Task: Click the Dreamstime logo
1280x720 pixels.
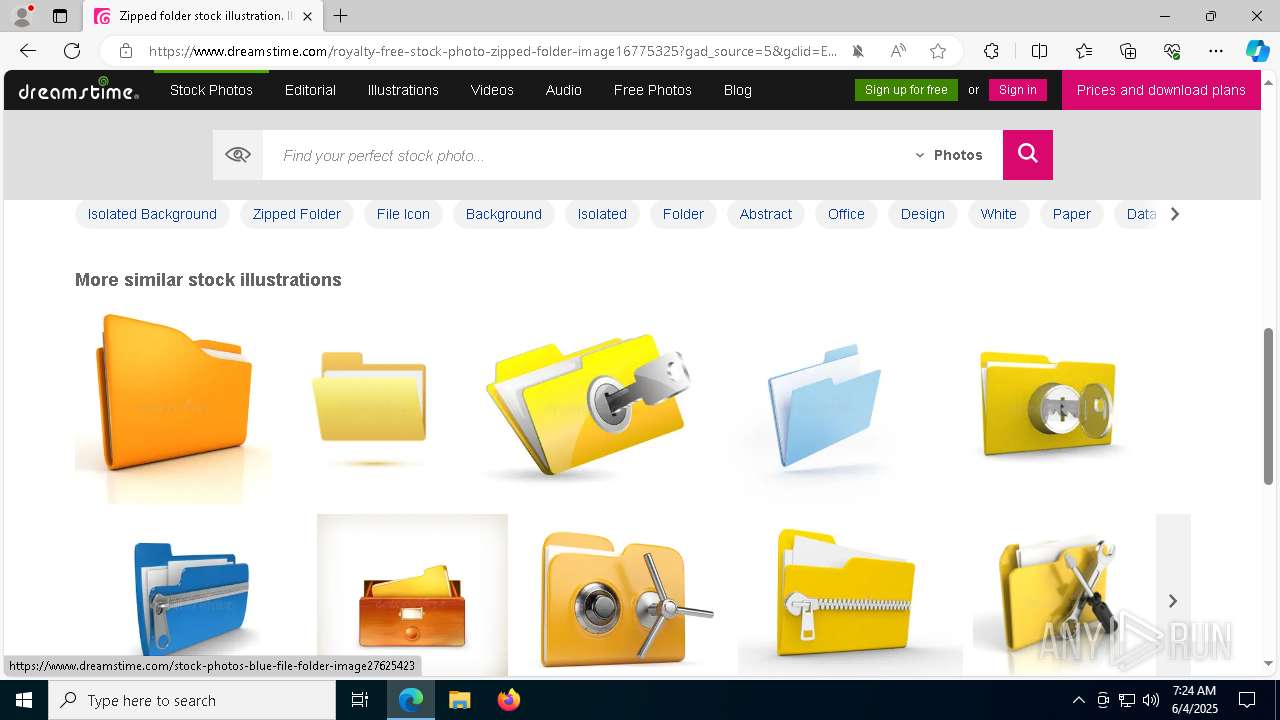Action: [x=78, y=90]
